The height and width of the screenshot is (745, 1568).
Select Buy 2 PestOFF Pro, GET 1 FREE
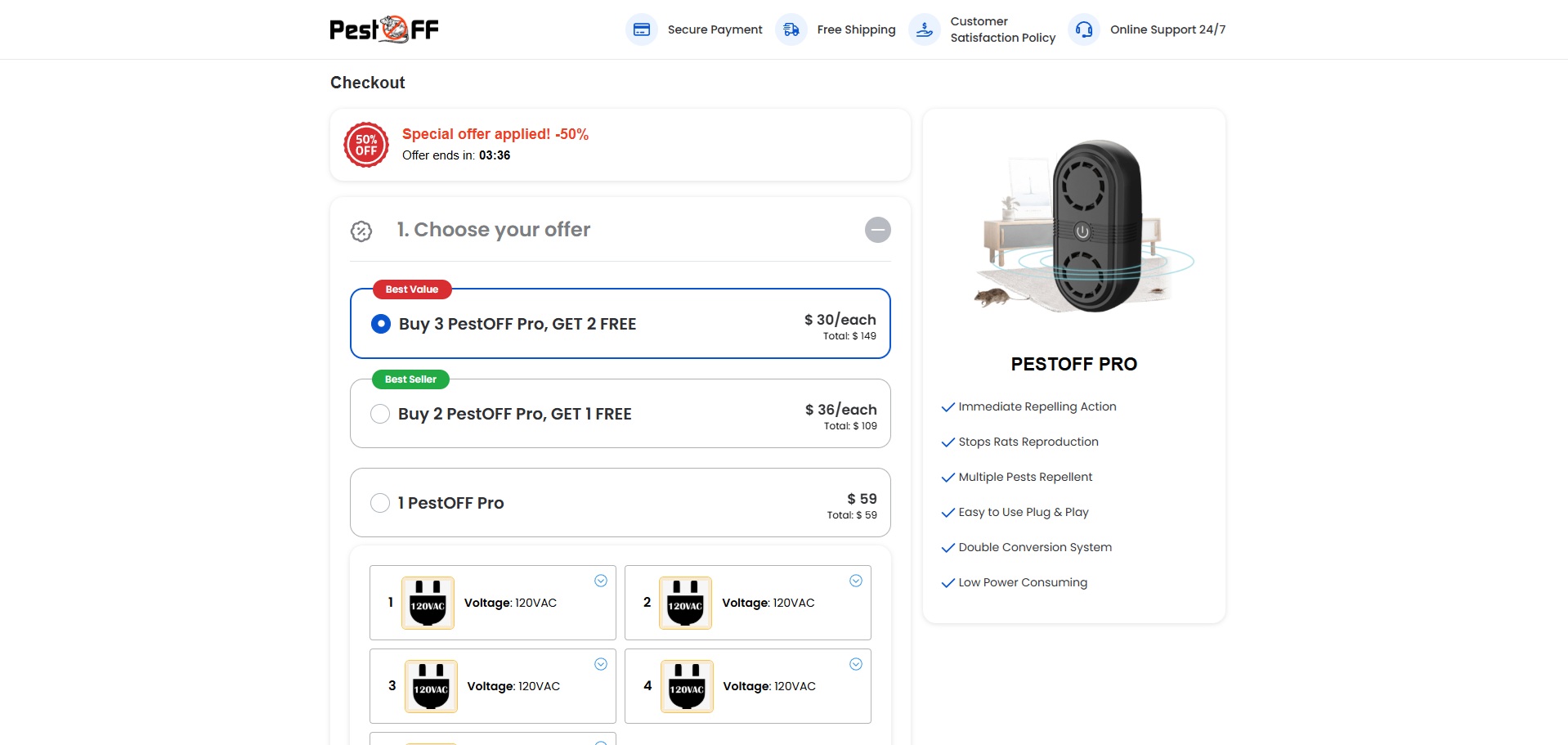(380, 414)
